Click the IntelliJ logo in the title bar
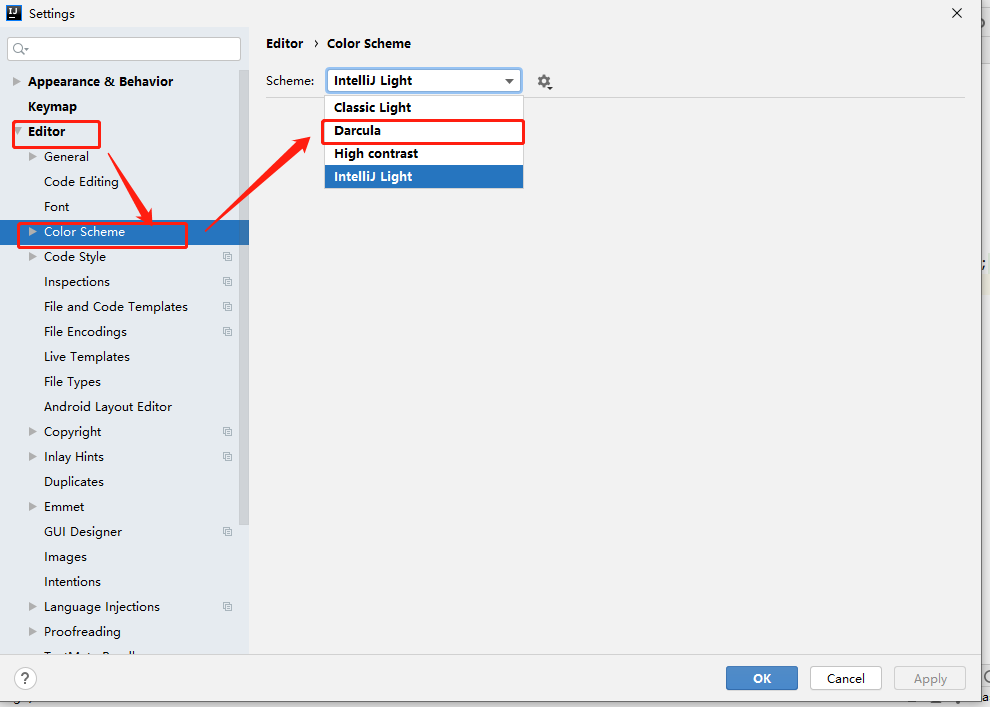 [14, 13]
